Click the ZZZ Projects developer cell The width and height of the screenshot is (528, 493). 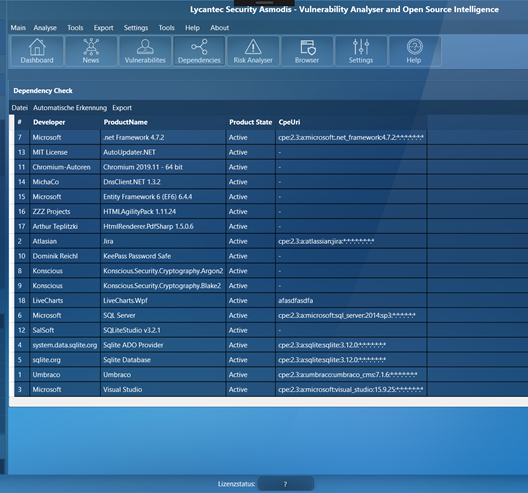[65, 211]
